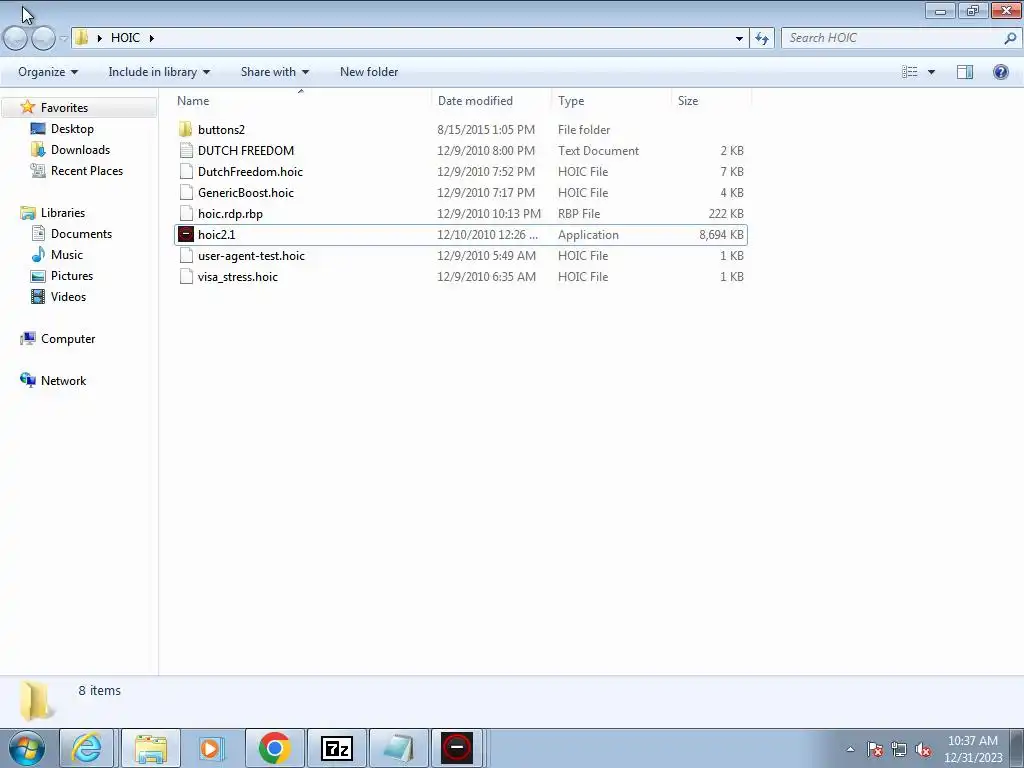Click the HOIC taskbar icon
This screenshot has width=1024, height=768.
(x=456, y=748)
